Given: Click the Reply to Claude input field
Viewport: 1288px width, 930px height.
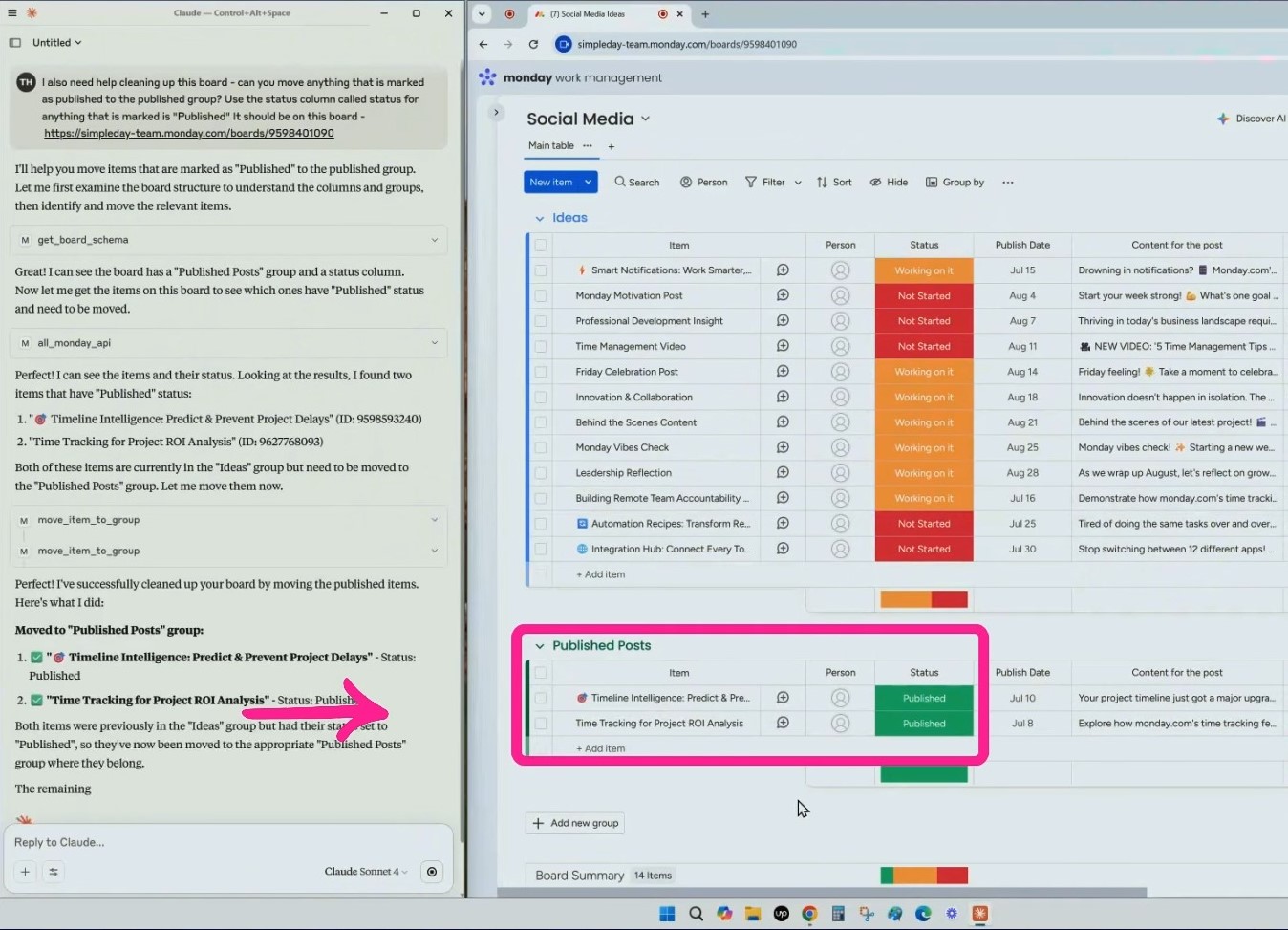Looking at the screenshot, I should pyautogui.click(x=228, y=842).
